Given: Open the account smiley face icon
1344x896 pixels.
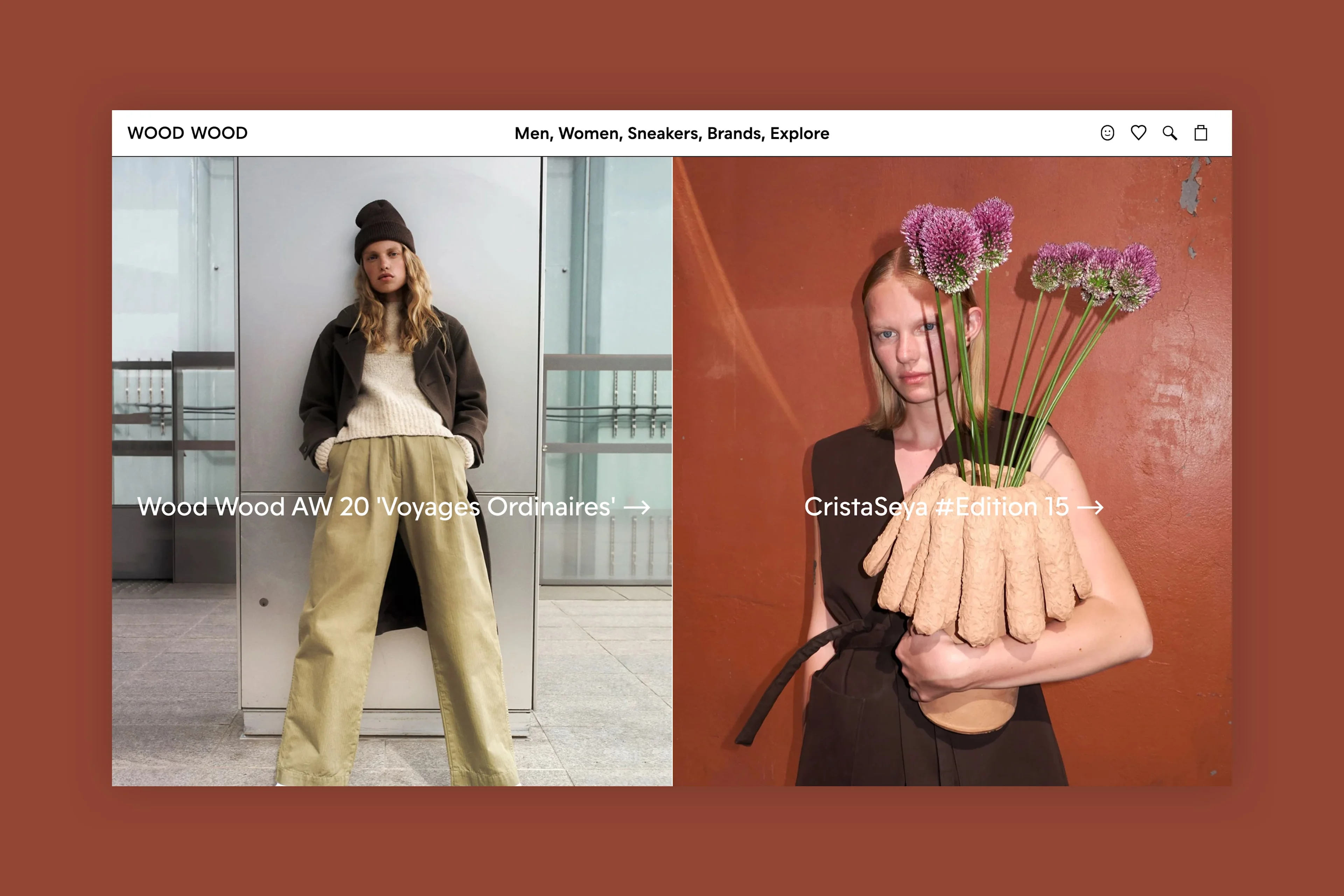Looking at the screenshot, I should tap(1107, 133).
